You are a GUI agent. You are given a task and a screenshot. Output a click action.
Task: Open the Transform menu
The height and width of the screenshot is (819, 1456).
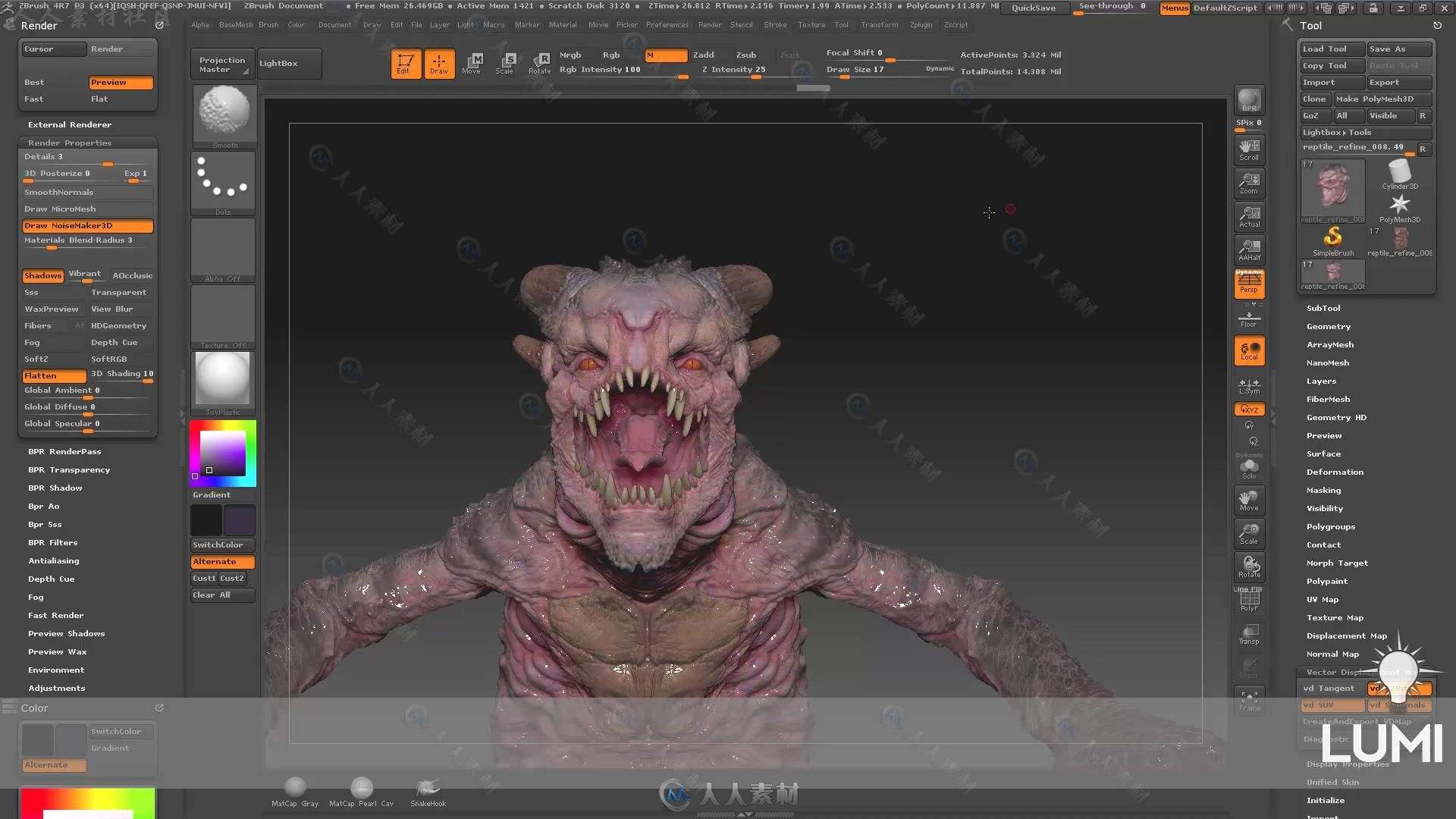click(879, 25)
